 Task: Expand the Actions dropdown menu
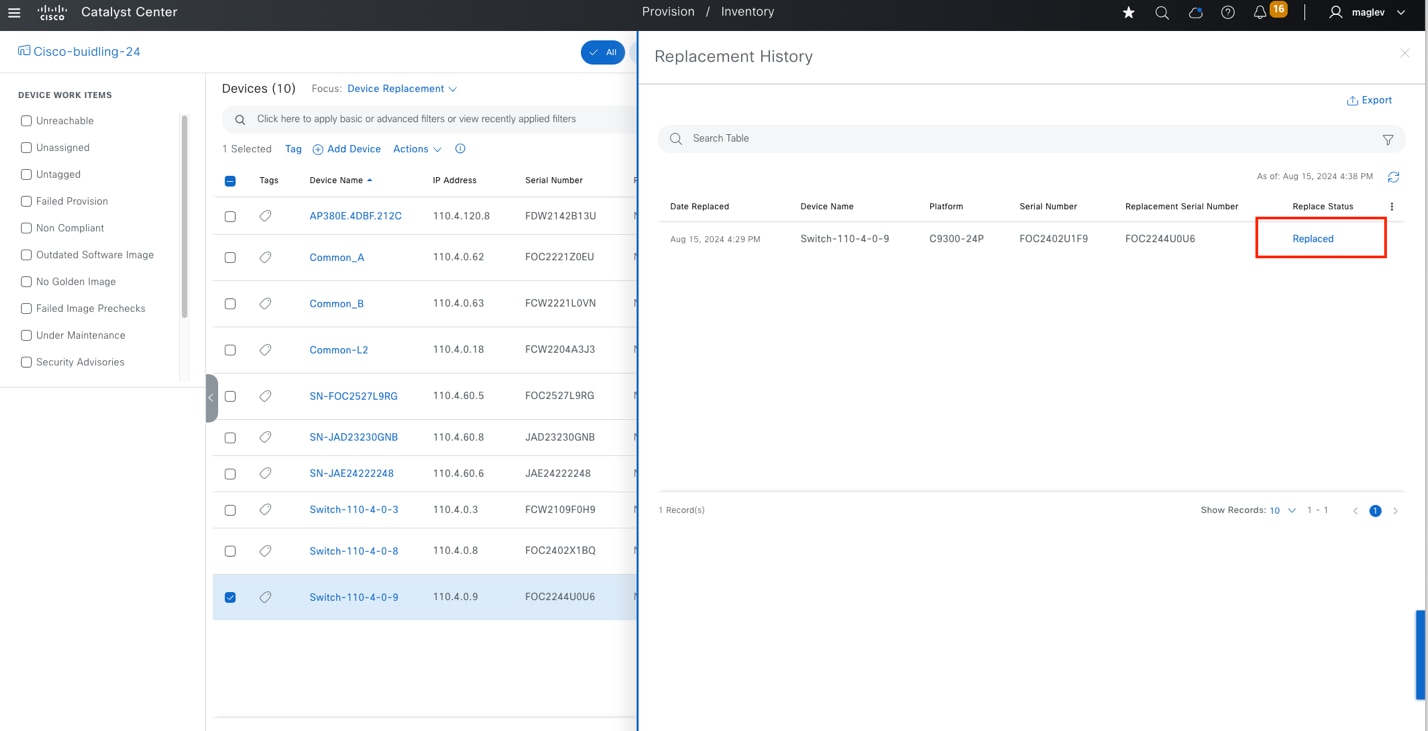(417, 149)
